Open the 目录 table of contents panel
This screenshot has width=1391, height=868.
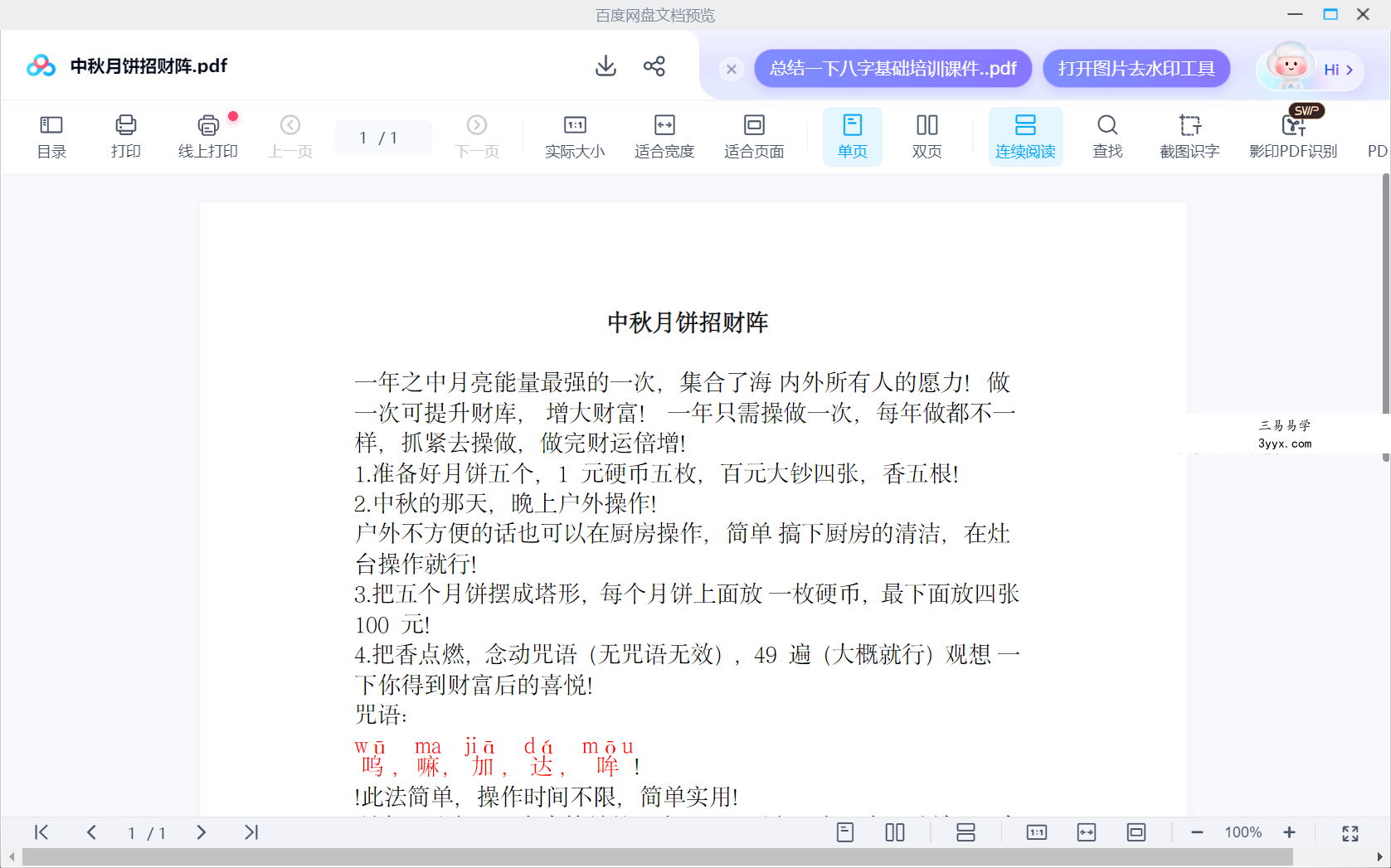(x=51, y=137)
